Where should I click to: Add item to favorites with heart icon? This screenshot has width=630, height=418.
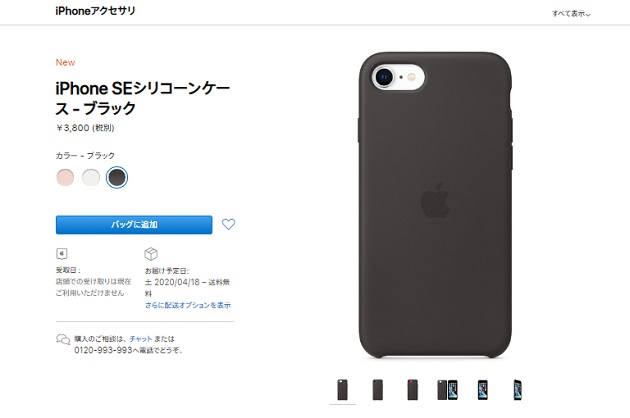click(x=228, y=224)
